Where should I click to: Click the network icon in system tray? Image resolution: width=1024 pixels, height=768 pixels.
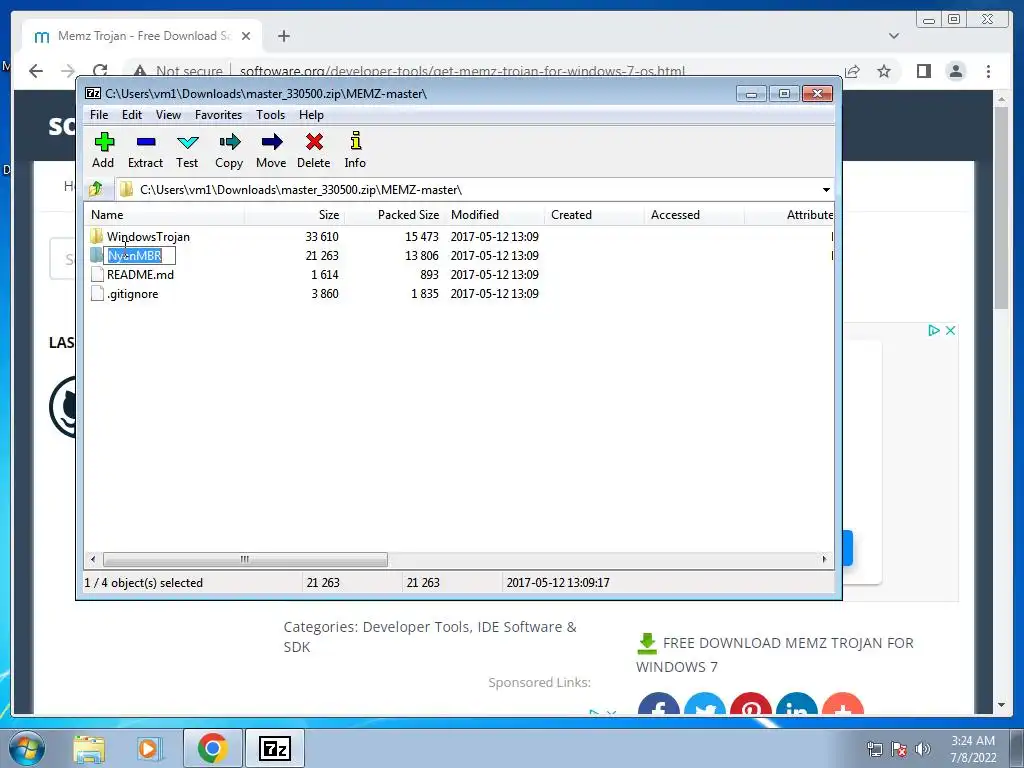(x=874, y=749)
